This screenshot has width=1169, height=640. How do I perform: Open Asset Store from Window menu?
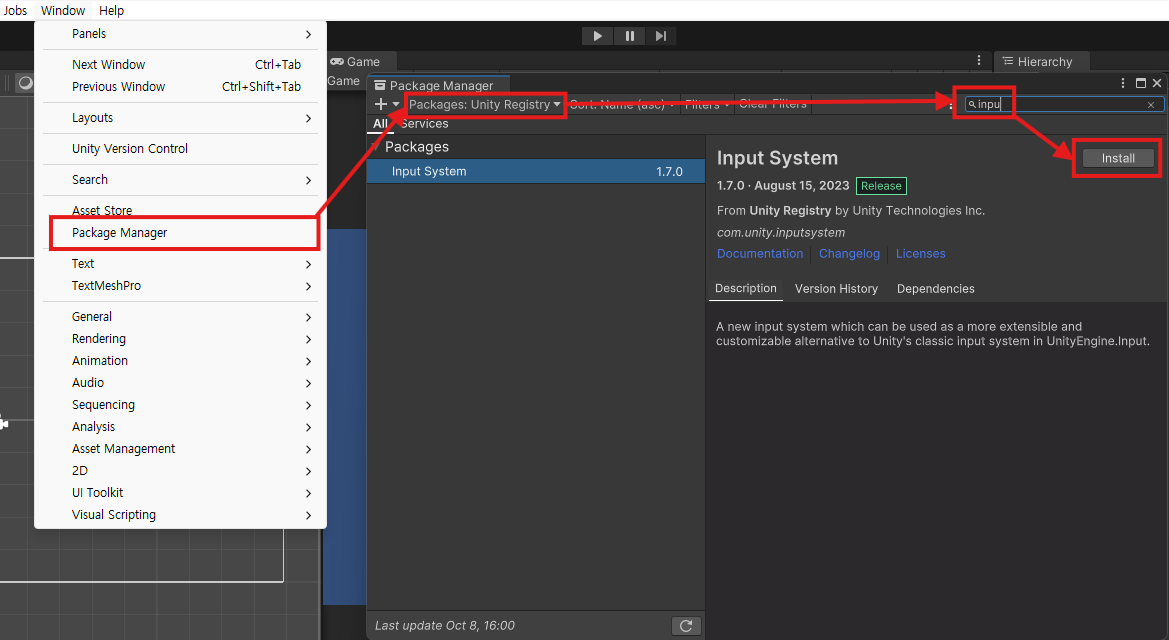click(x=180, y=210)
